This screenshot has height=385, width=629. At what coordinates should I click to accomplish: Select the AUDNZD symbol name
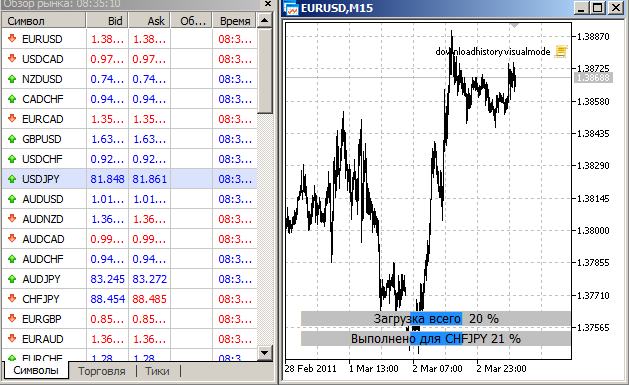43,219
